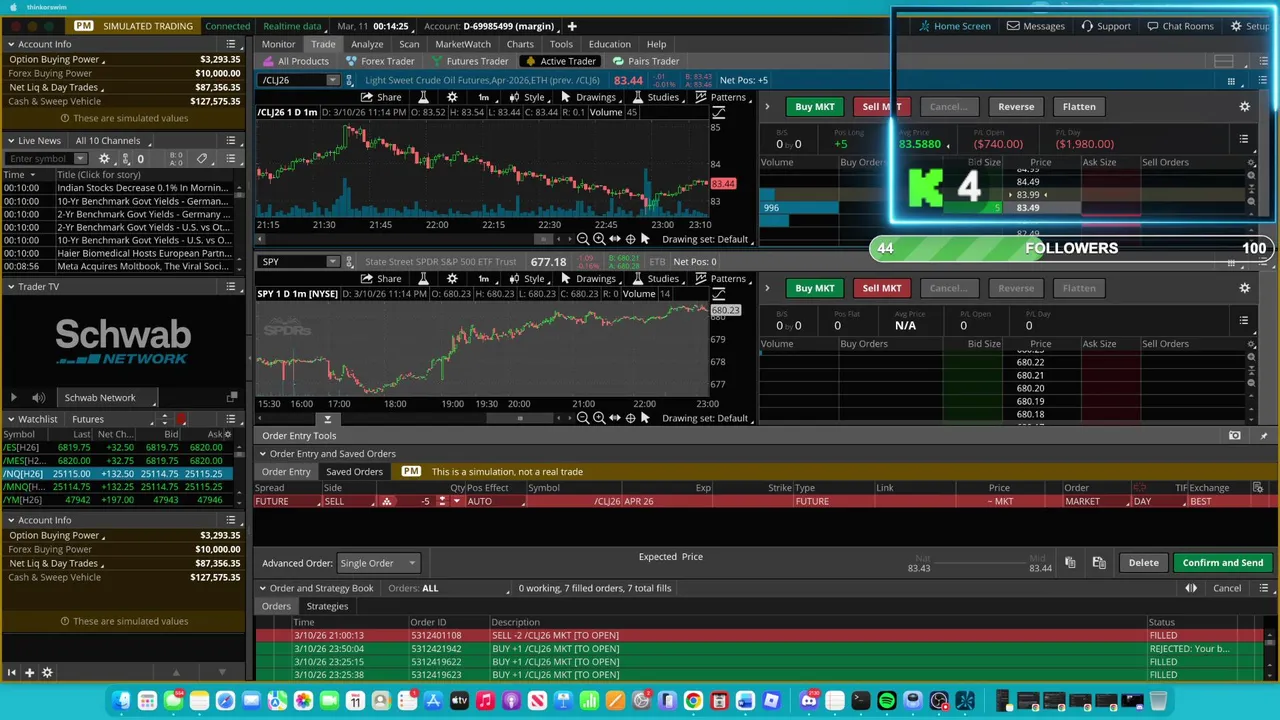Delete the order entry
Viewport: 1280px width, 720px height.
tap(1143, 563)
